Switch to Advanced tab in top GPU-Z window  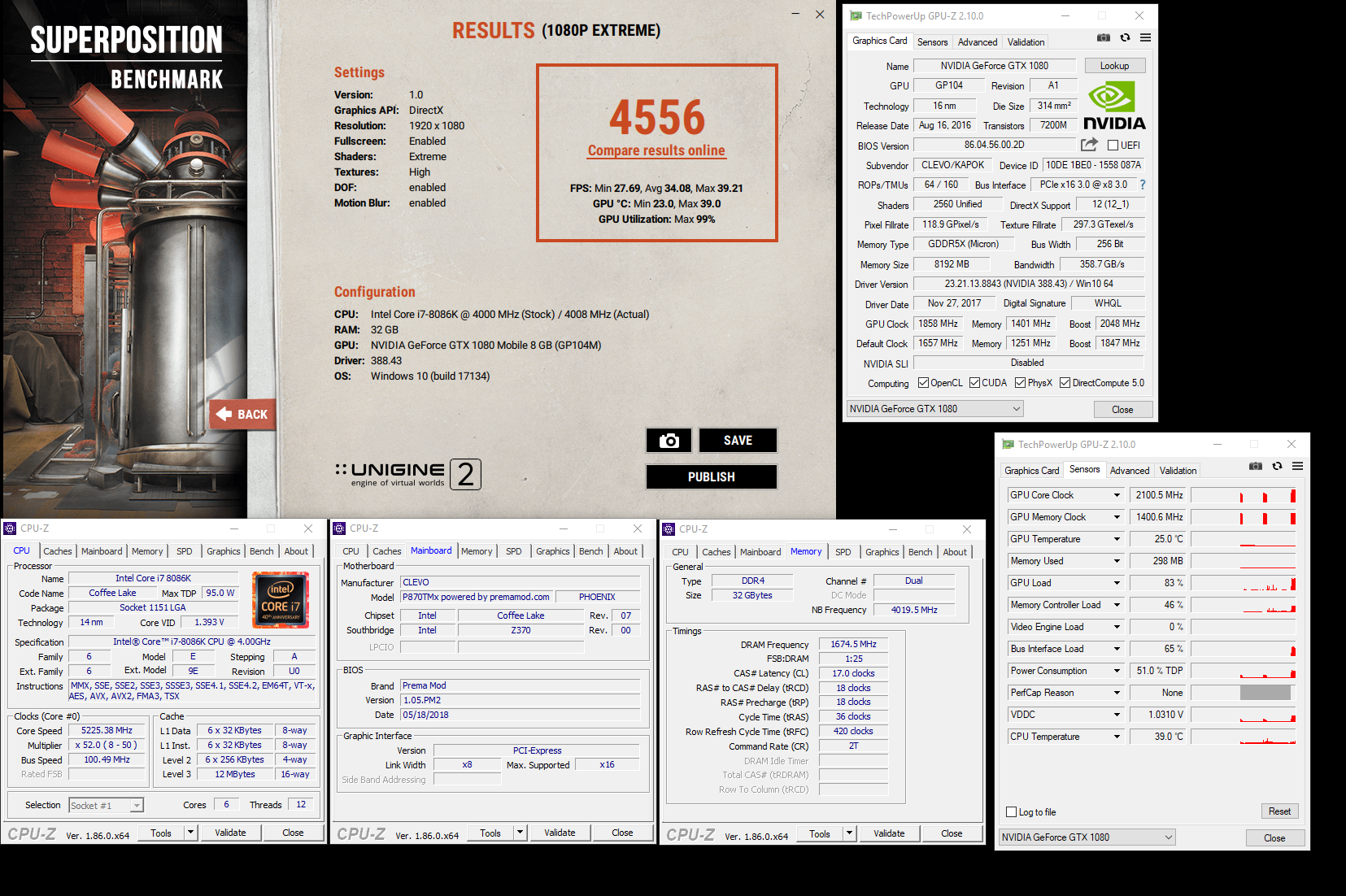pos(978,42)
